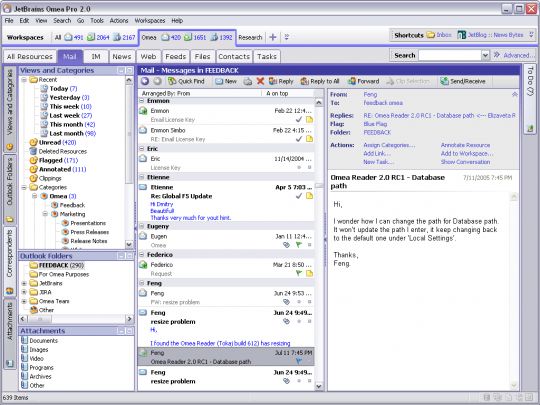
Task: Click Assign Categories action link
Action: pos(389,145)
